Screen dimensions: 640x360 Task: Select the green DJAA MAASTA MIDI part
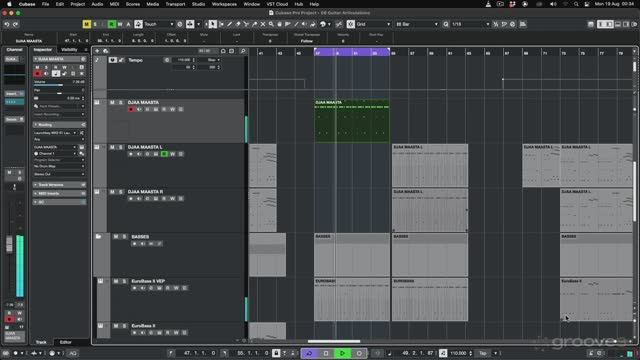click(x=351, y=121)
